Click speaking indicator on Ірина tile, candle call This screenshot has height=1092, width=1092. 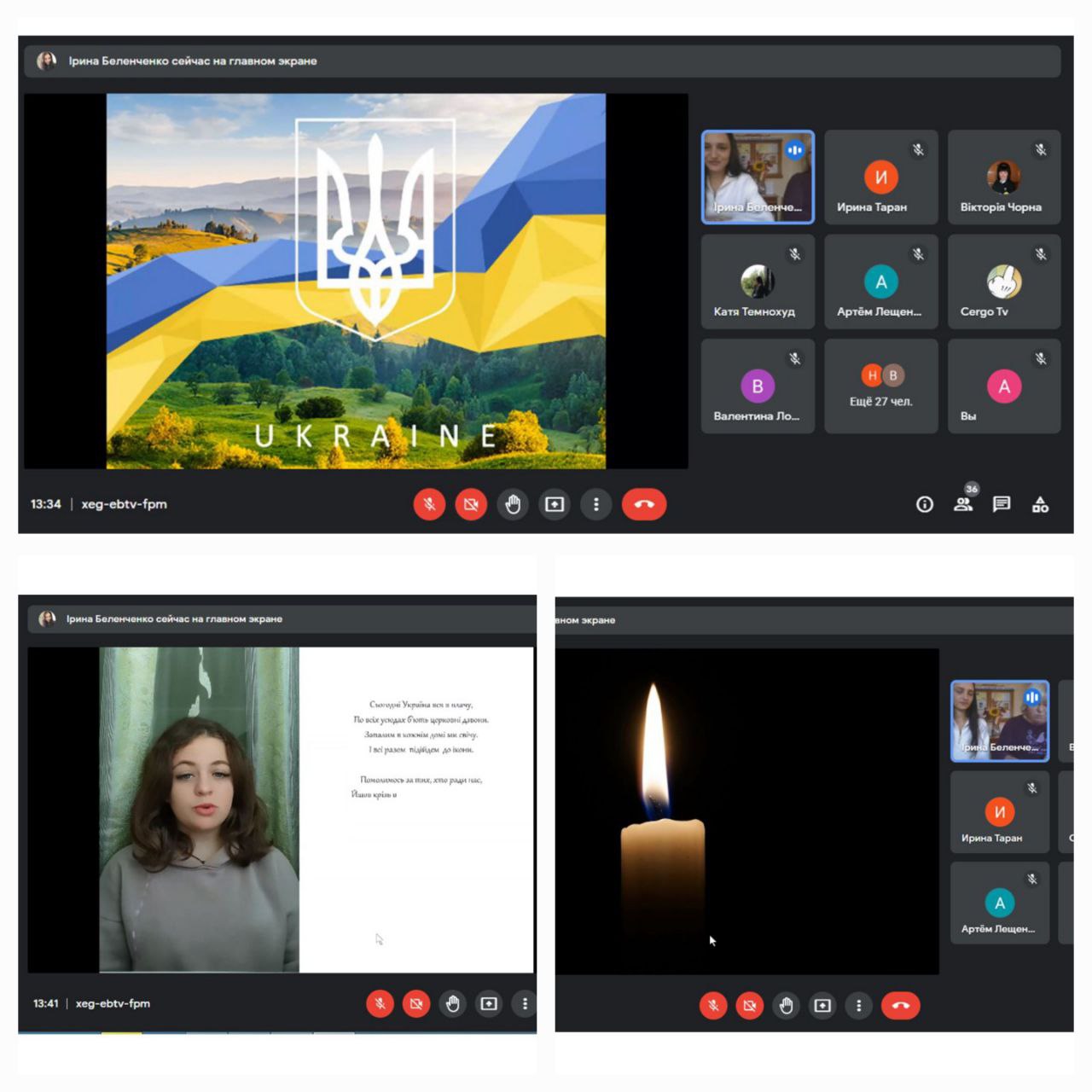pyautogui.click(x=1032, y=697)
